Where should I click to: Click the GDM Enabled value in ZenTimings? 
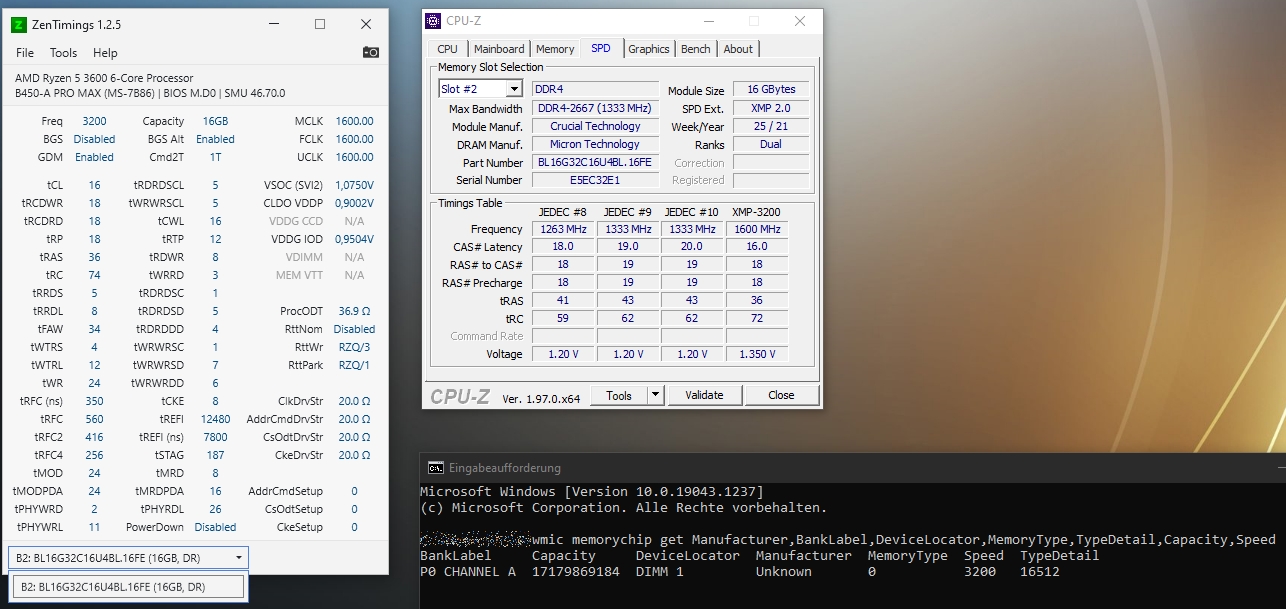(x=94, y=157)
